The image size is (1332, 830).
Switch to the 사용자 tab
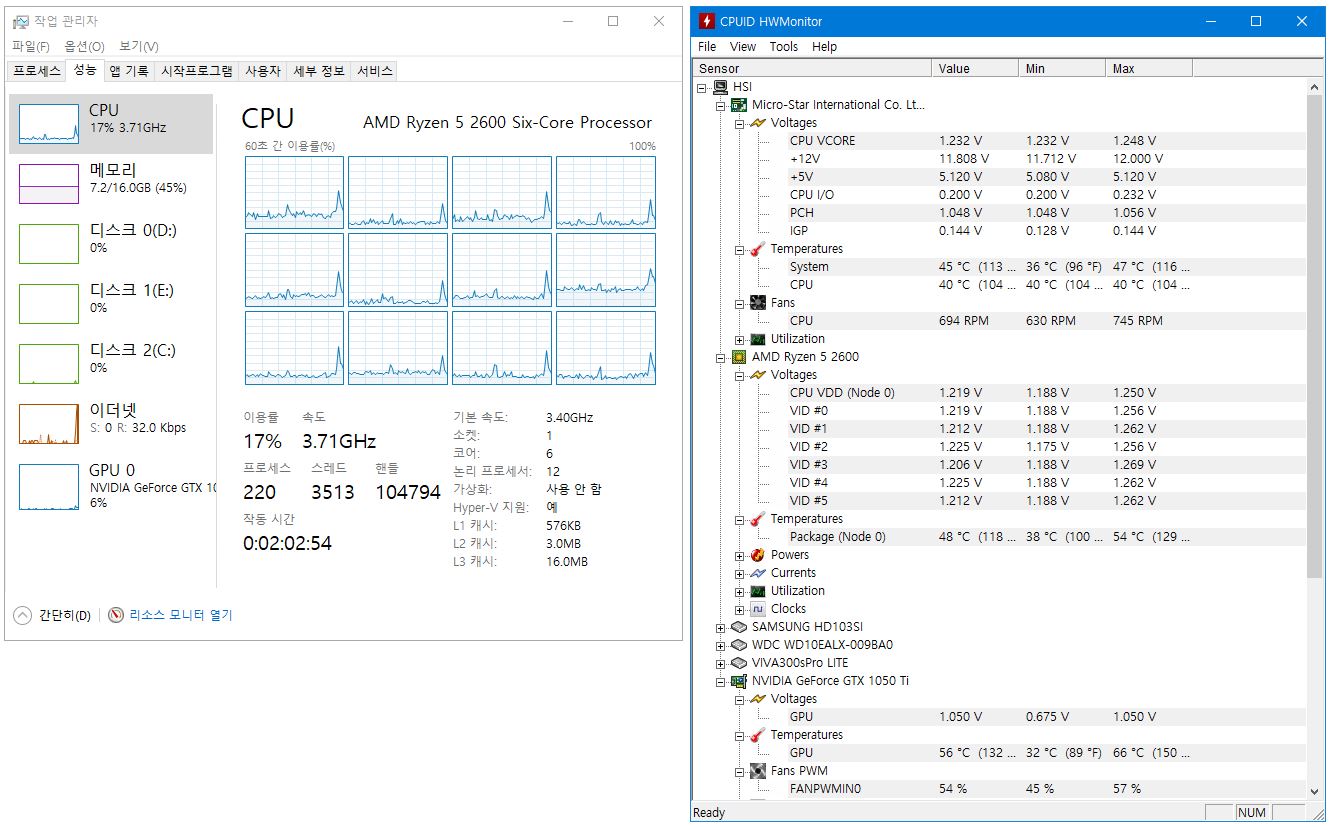coord(263,71)
